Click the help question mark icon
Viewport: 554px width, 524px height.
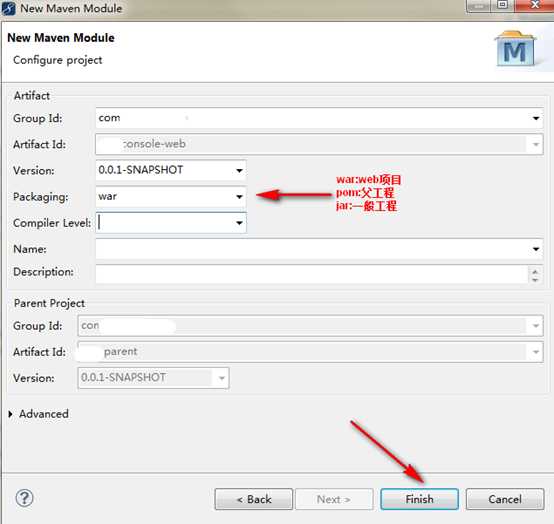tap(24, 498)
